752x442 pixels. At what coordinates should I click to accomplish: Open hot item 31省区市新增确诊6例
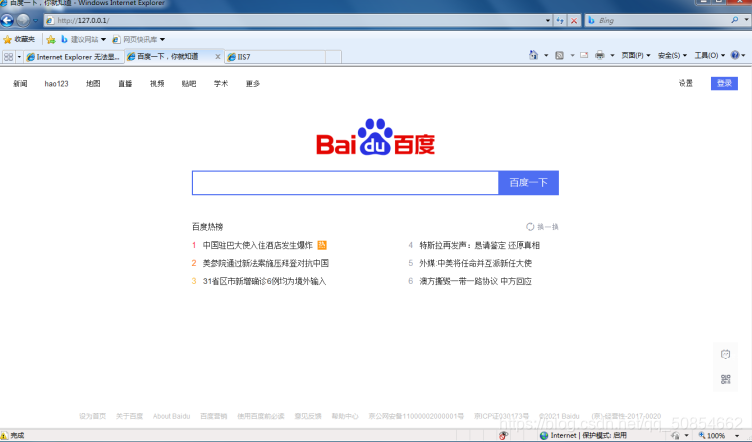click(264, 281)
